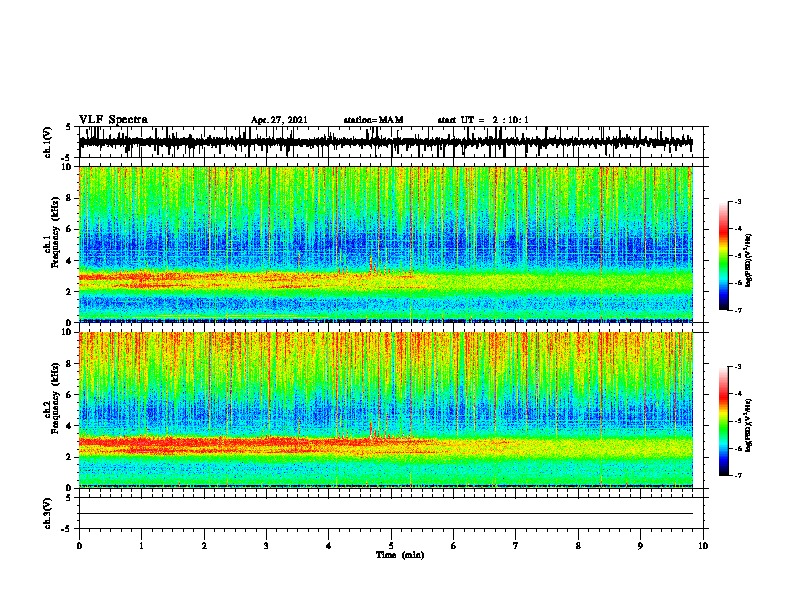
Task: Click the "-7" tick on ch.2 color bar
Action: click(x=738, y=475)
